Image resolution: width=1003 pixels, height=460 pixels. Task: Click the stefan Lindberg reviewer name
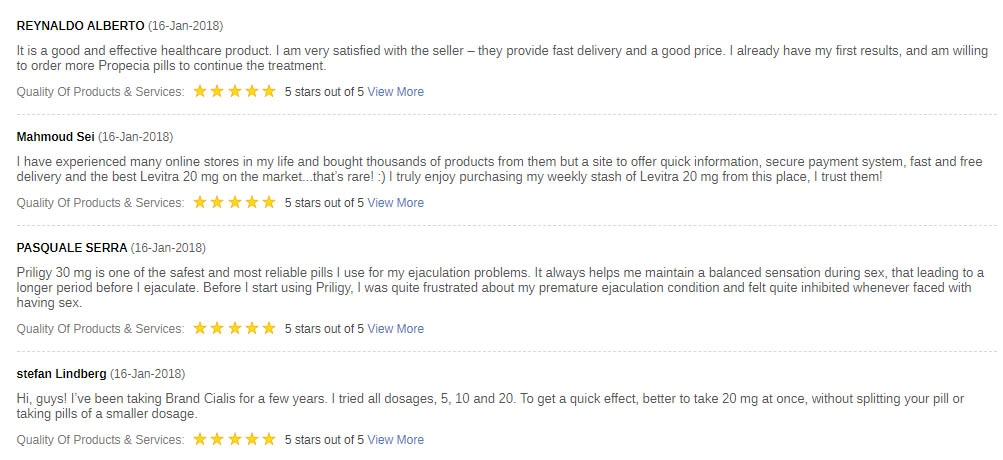tap(61, 374)
